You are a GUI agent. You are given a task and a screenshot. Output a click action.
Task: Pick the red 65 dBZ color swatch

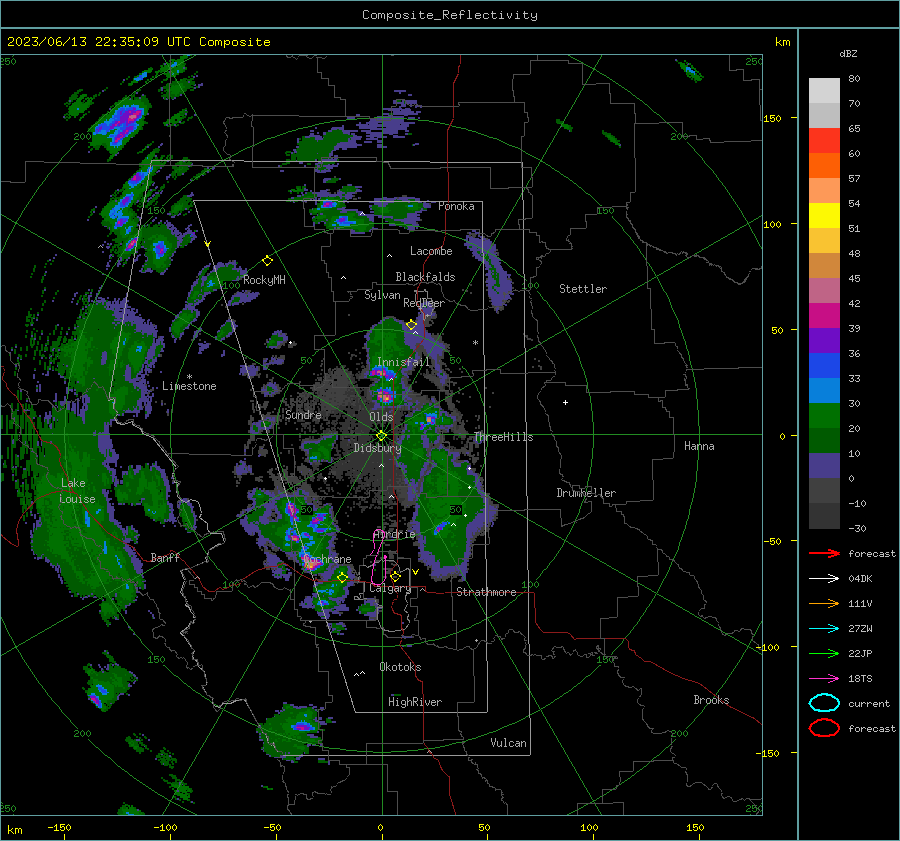tap(824, 140)
